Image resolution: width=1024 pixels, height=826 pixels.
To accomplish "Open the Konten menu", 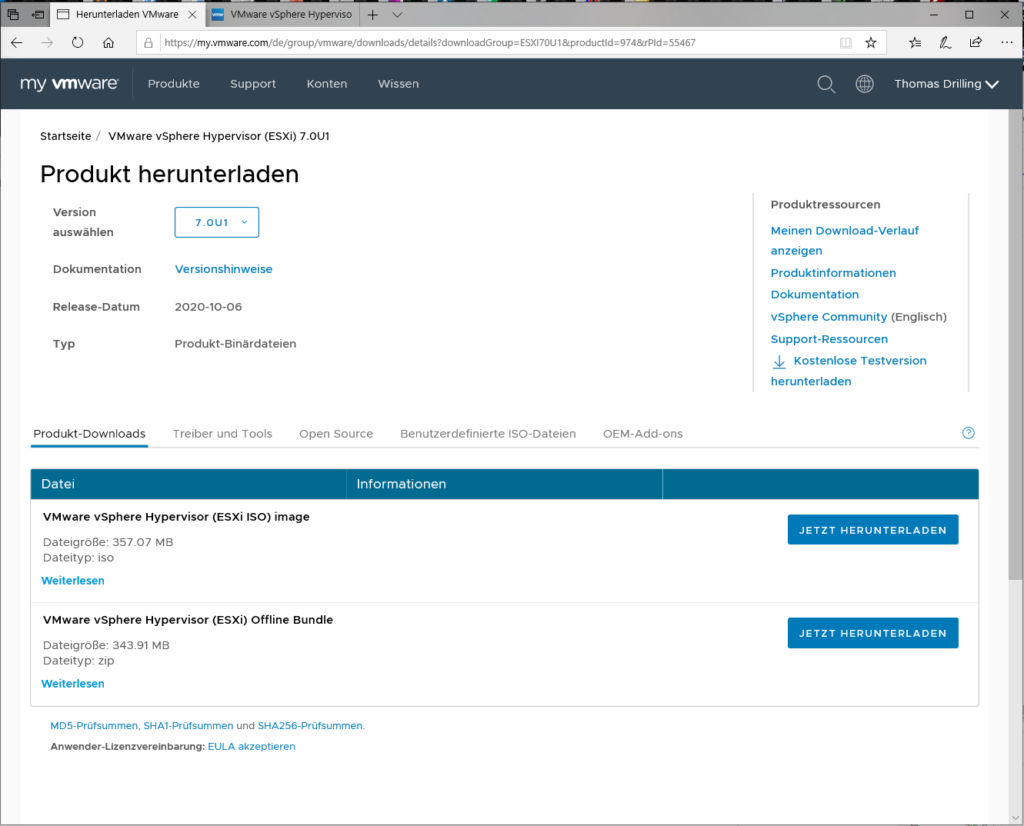I will 327,84.
